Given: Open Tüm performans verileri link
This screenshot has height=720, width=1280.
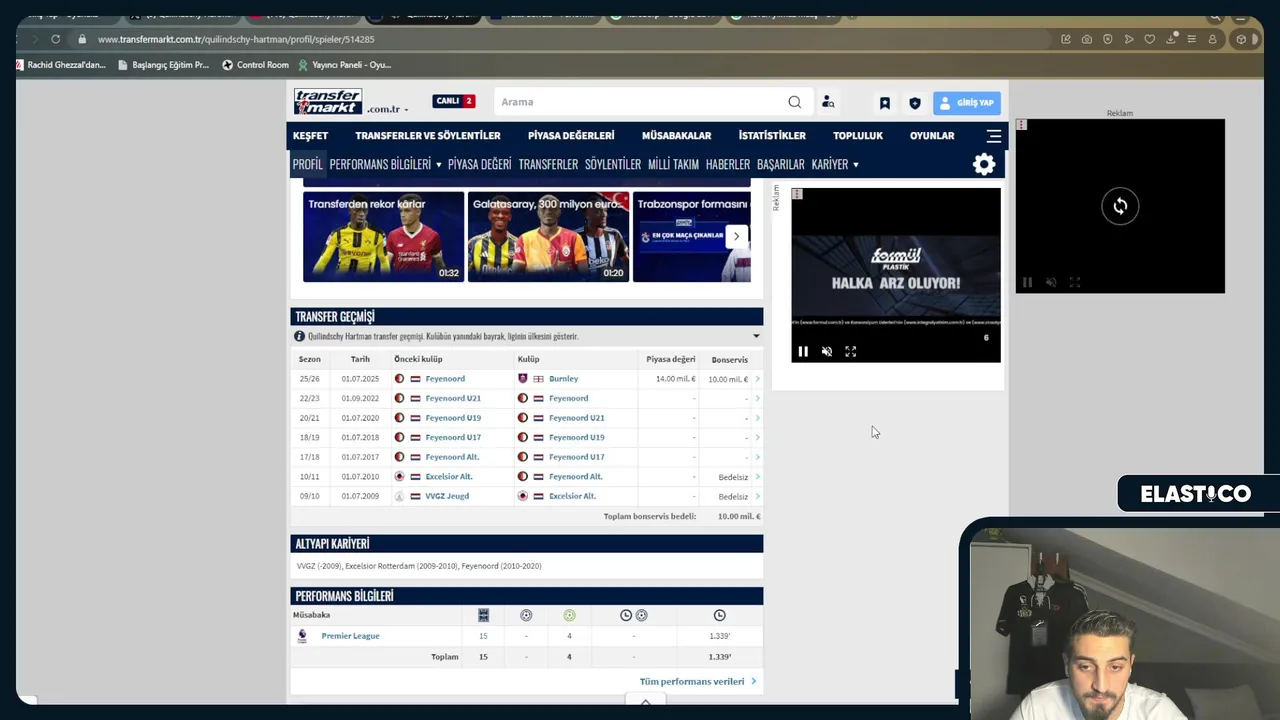Looking at the screenshot, I should tap(697, 682).
